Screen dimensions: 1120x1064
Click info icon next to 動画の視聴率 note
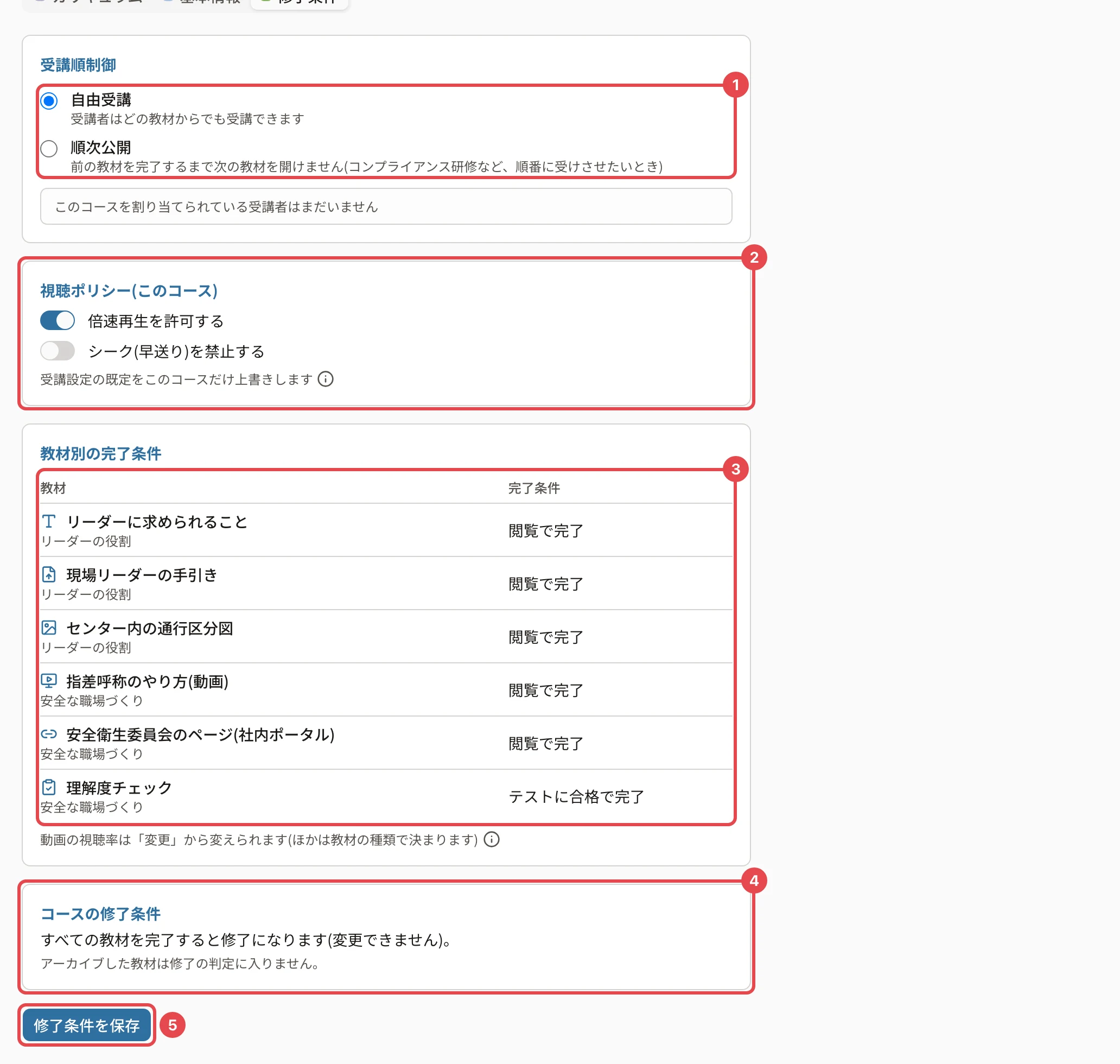[x=492, y=839]
